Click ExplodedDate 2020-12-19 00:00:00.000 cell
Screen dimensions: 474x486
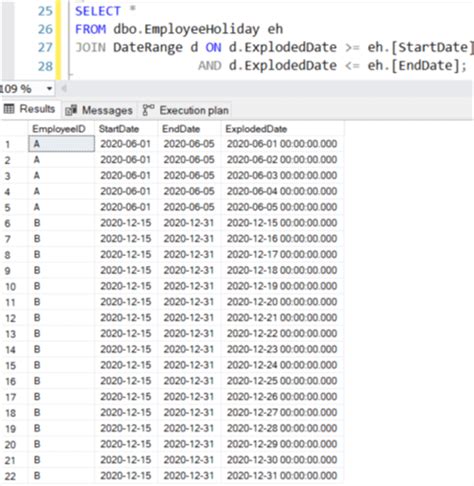click(x=283, y=286)
